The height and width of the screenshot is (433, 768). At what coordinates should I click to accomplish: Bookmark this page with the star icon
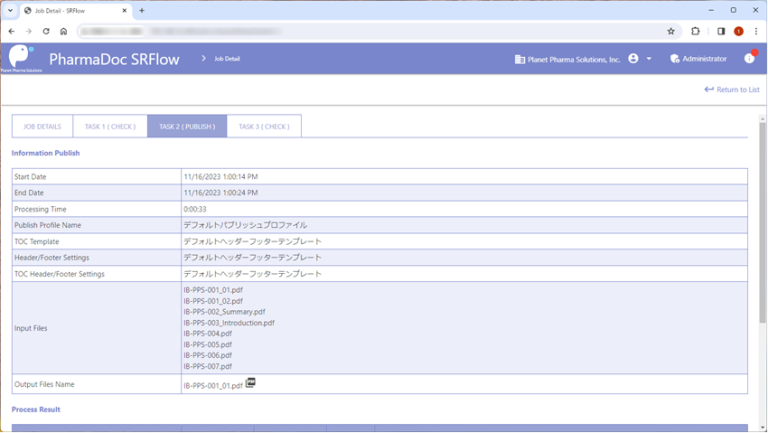click(671, 31)
